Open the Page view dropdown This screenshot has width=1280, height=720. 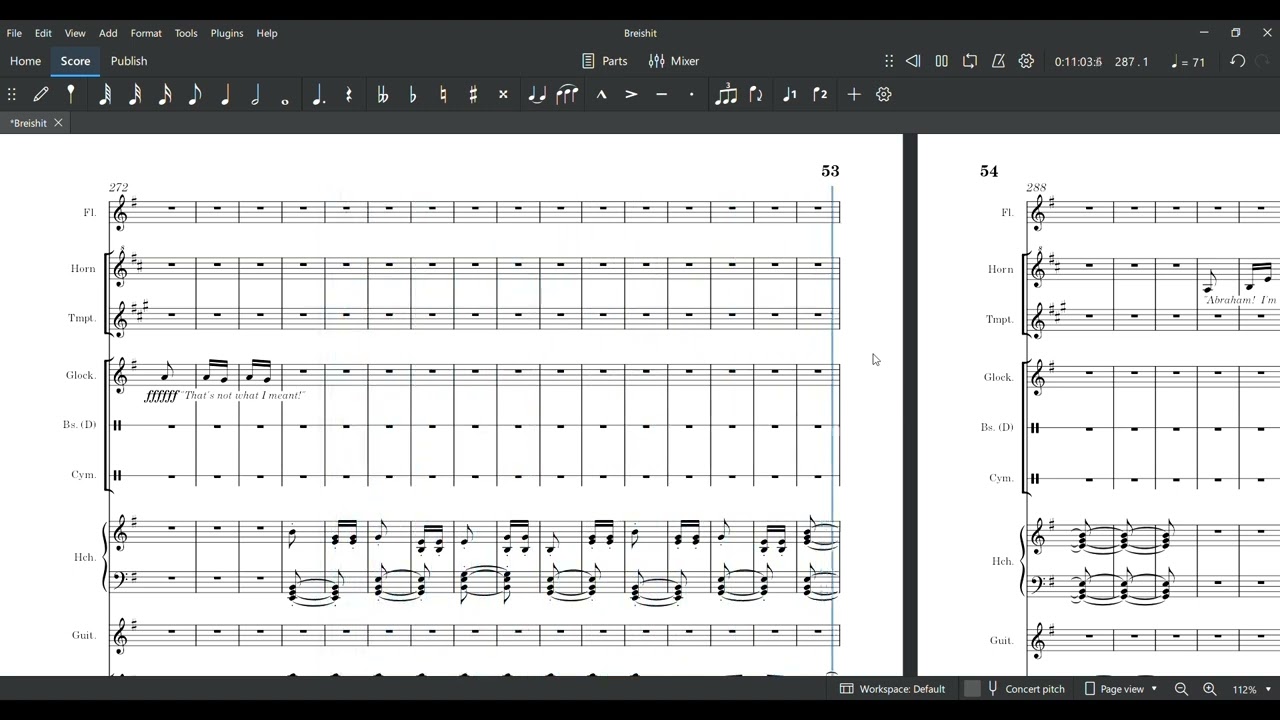(x=1120, y=689)
